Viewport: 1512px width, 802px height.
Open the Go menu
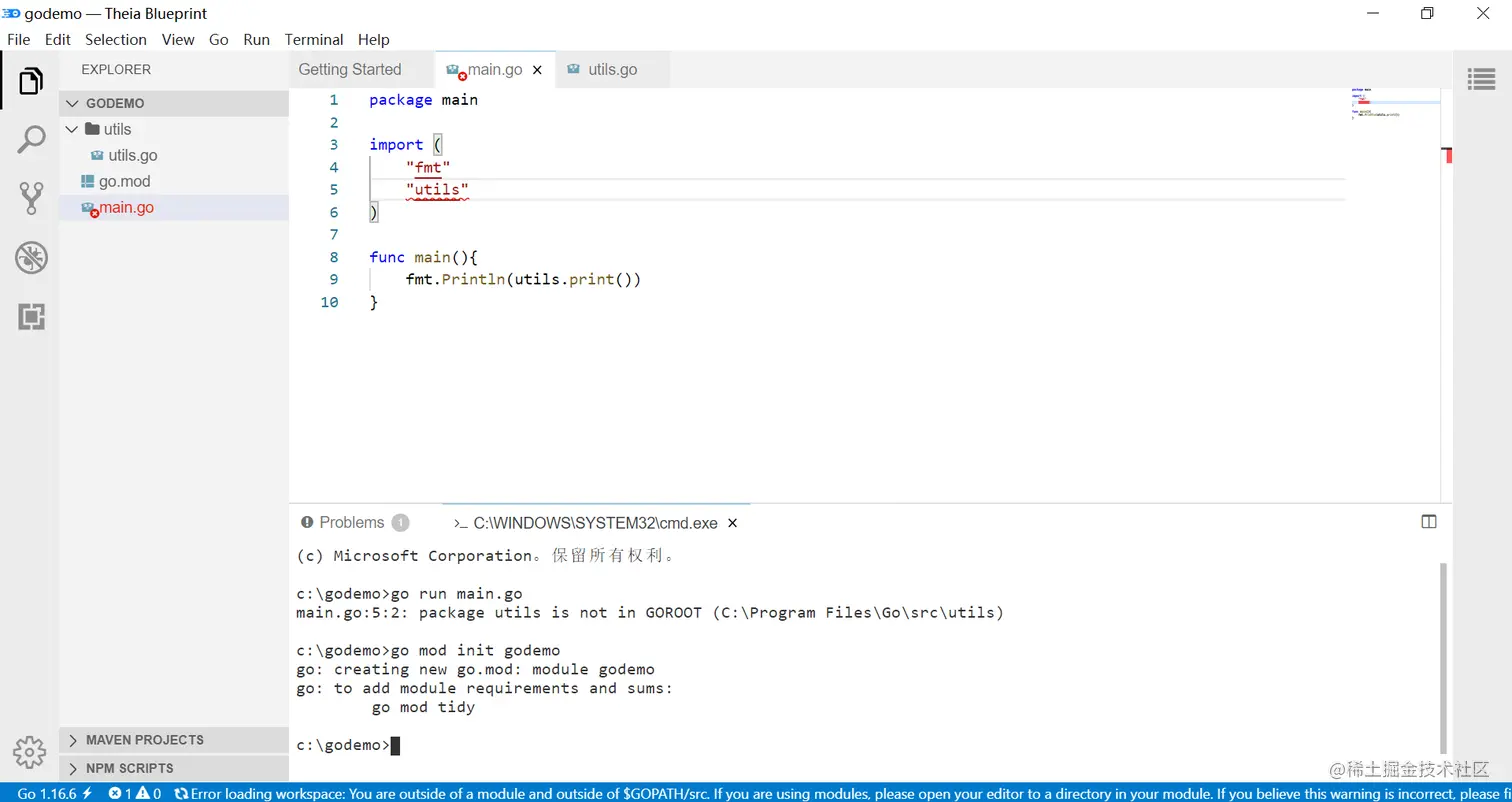tap(219, 40)
